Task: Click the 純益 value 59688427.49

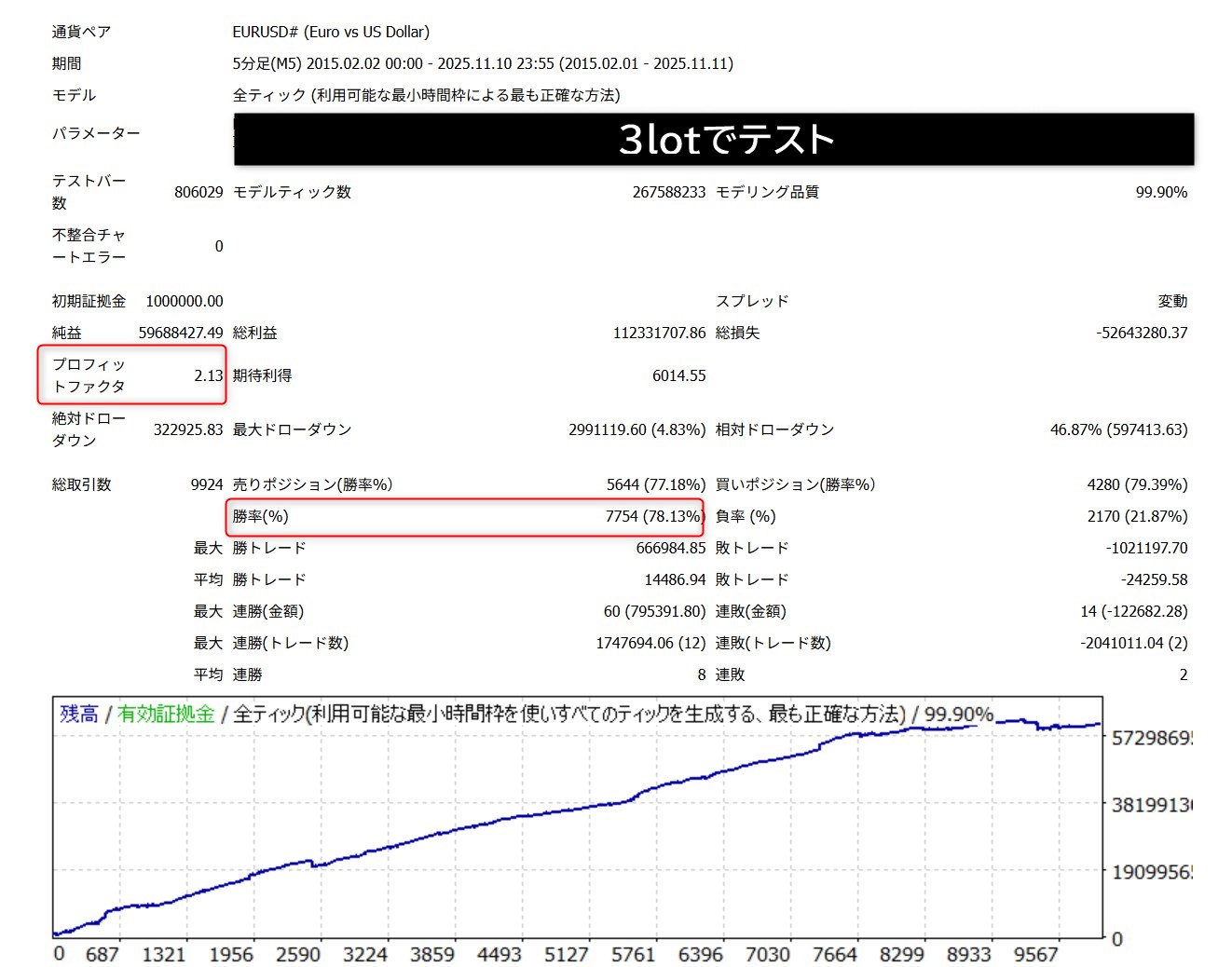Action: tap(181, 333)
